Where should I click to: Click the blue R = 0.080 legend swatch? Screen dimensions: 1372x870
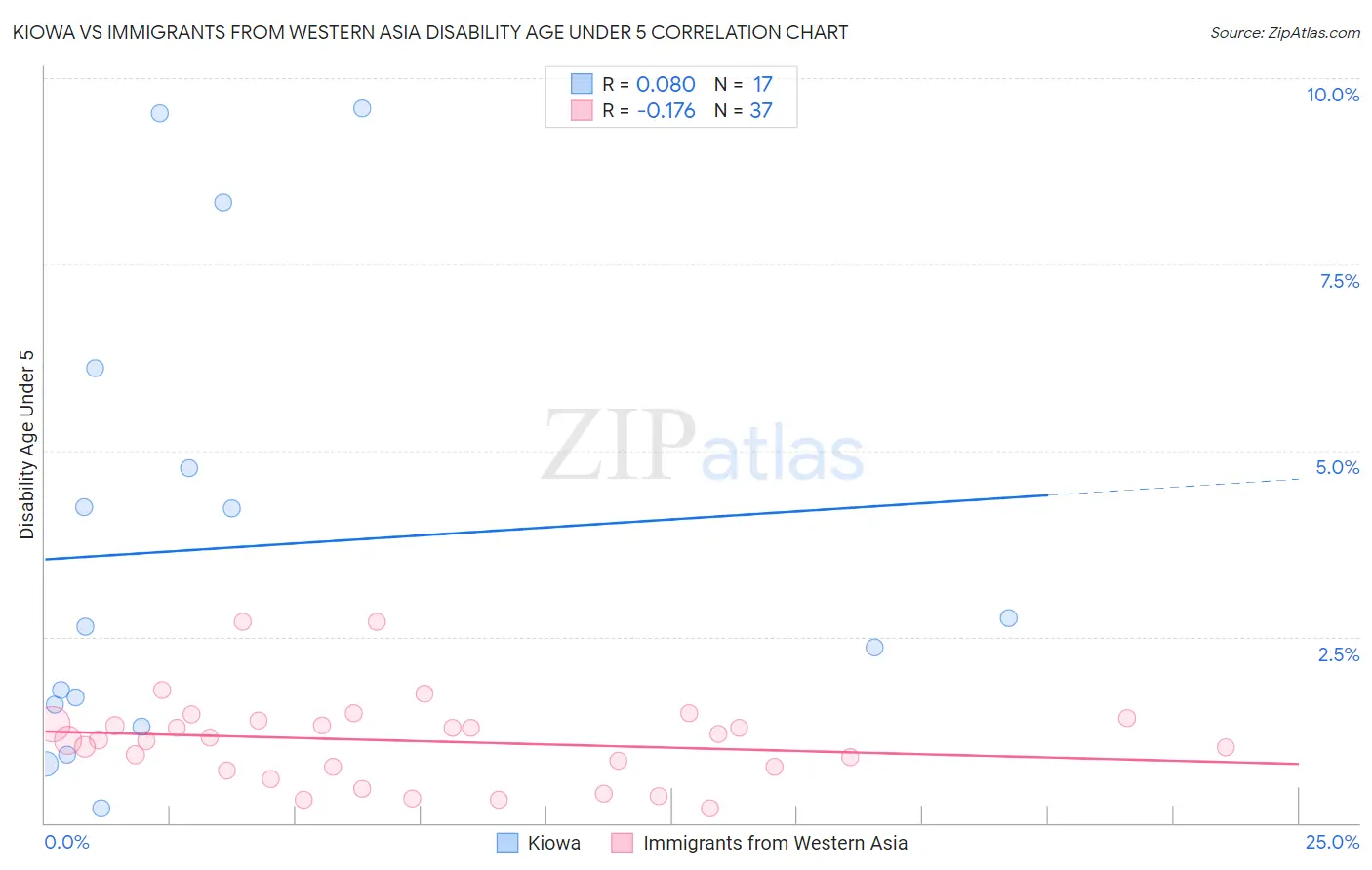point(582,84)
